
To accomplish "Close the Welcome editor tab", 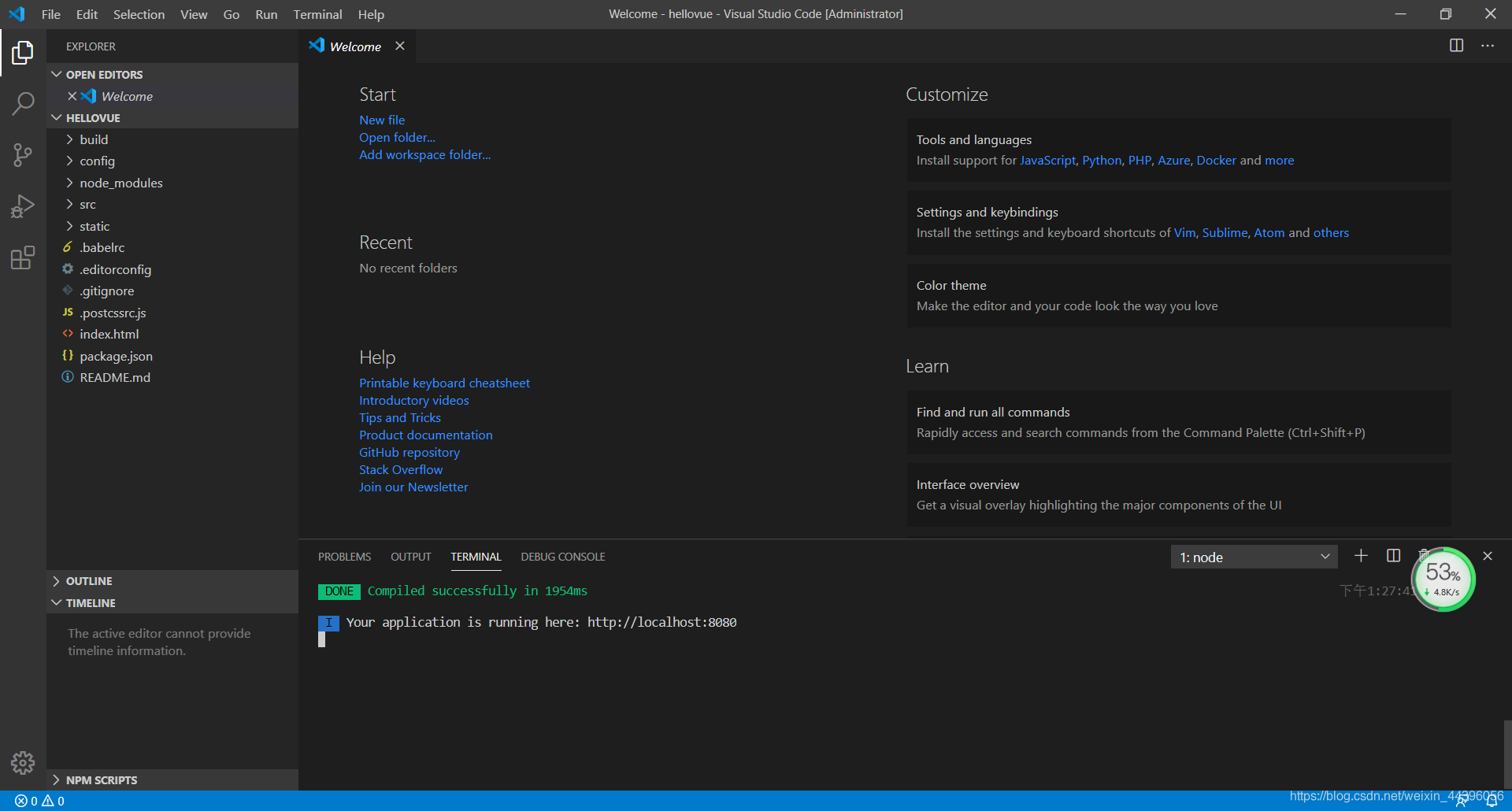I will [400, 46].
